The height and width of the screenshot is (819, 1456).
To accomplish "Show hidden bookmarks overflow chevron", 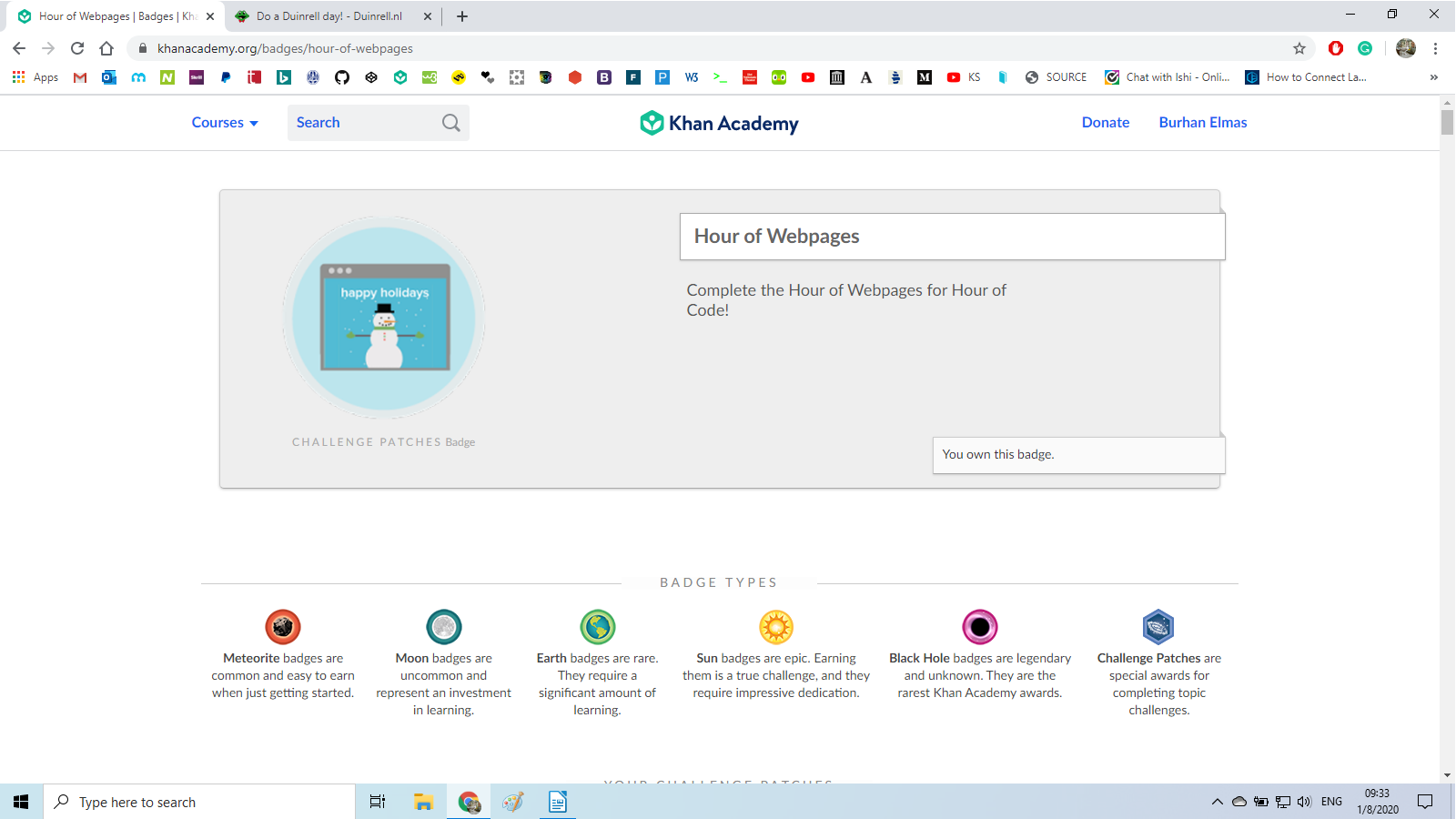I will point(1434,77).
